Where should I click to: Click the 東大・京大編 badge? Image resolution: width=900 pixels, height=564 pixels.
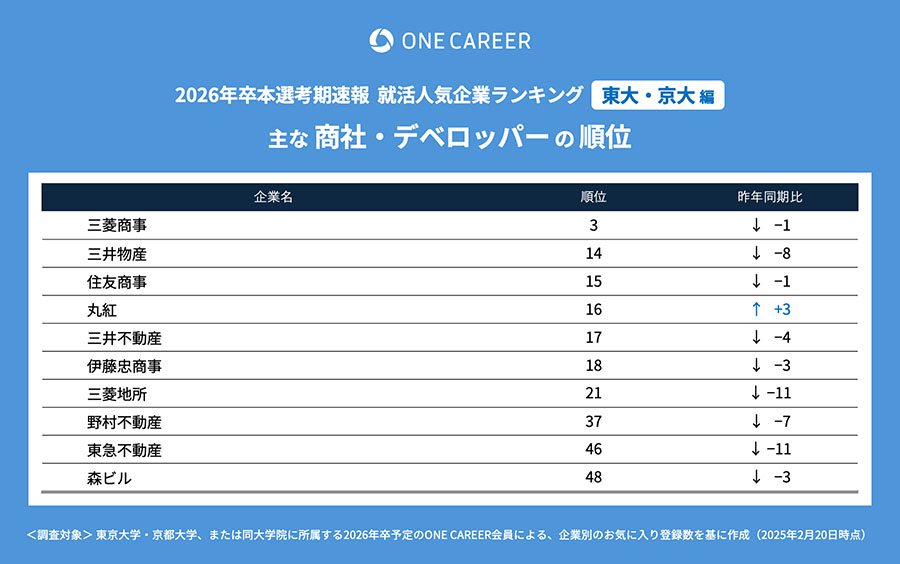657,96
